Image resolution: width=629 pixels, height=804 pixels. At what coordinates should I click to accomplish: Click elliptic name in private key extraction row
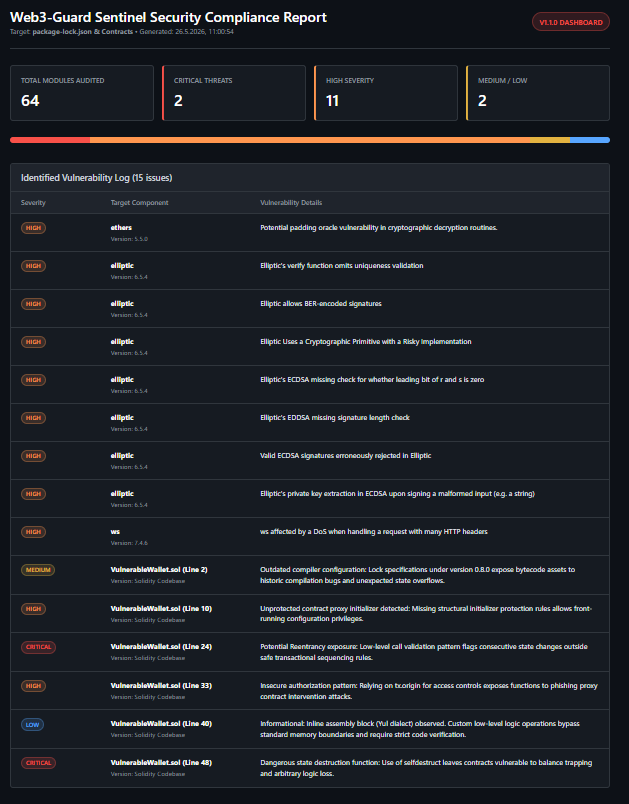(x=122, y=493)
